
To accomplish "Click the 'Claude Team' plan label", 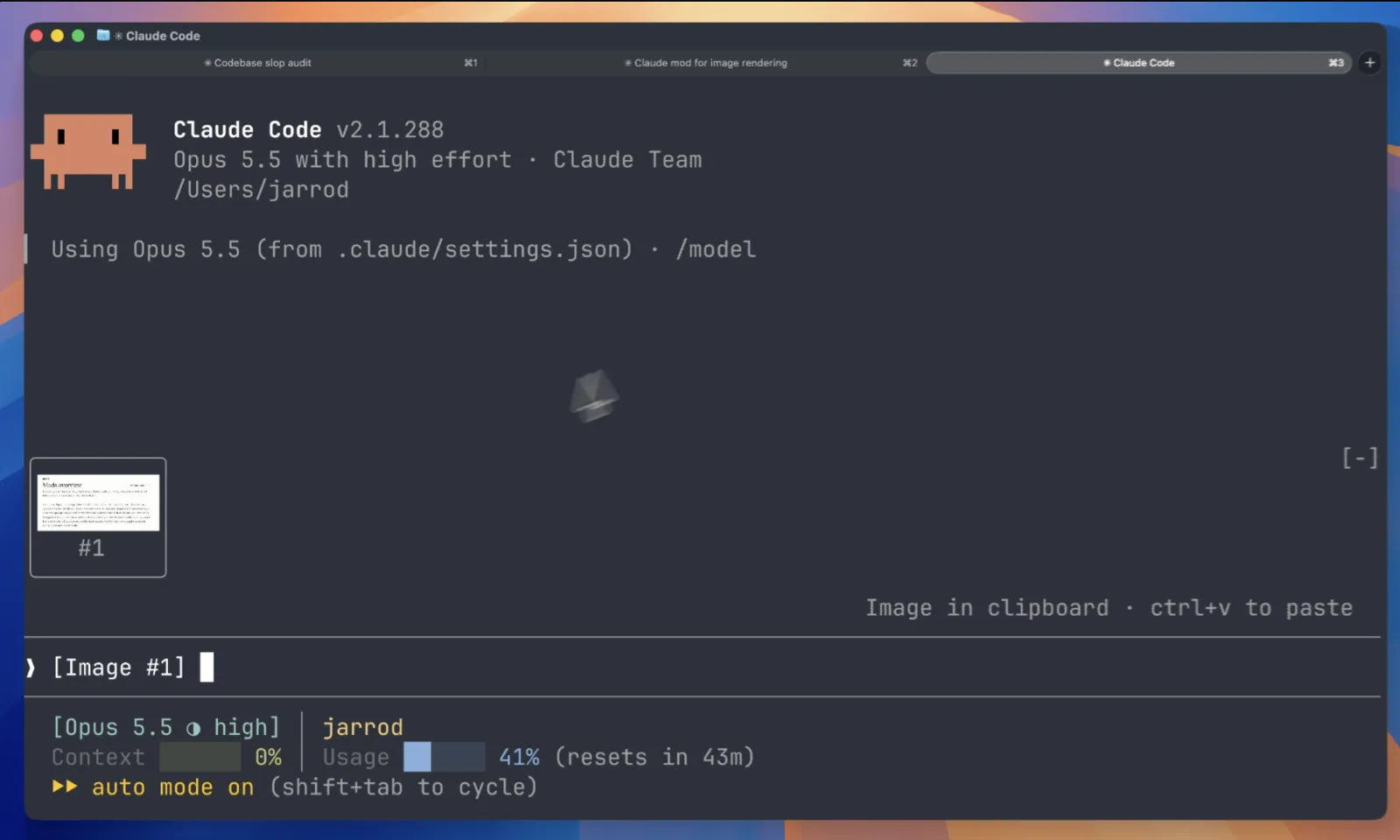I will point(627,160).
